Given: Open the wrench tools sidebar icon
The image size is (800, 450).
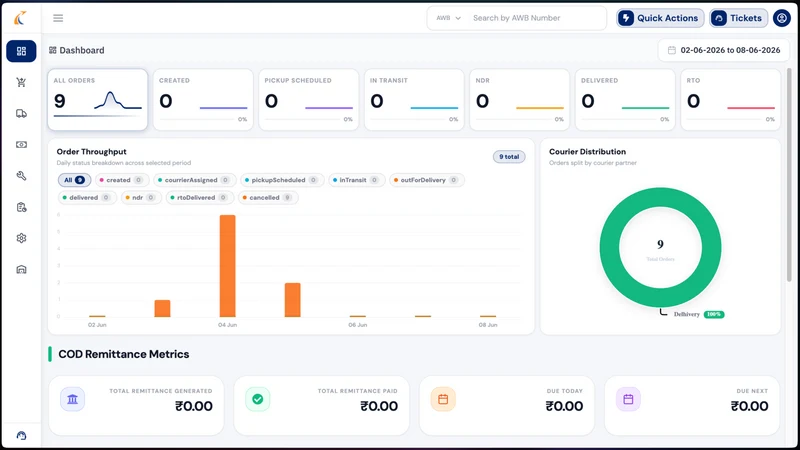Looking at the screenshot, I should pyautogui.click(x=21, y=176).
